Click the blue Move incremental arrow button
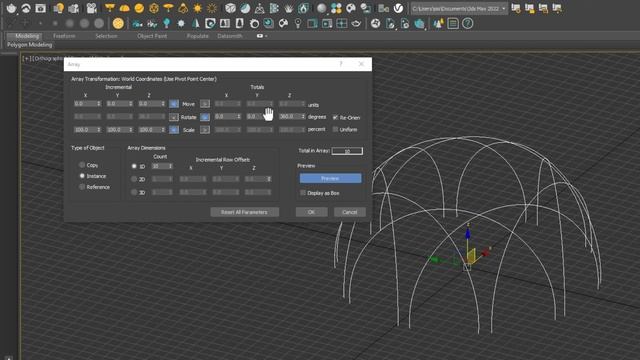The image size is (640, 360). pos(174,104)
